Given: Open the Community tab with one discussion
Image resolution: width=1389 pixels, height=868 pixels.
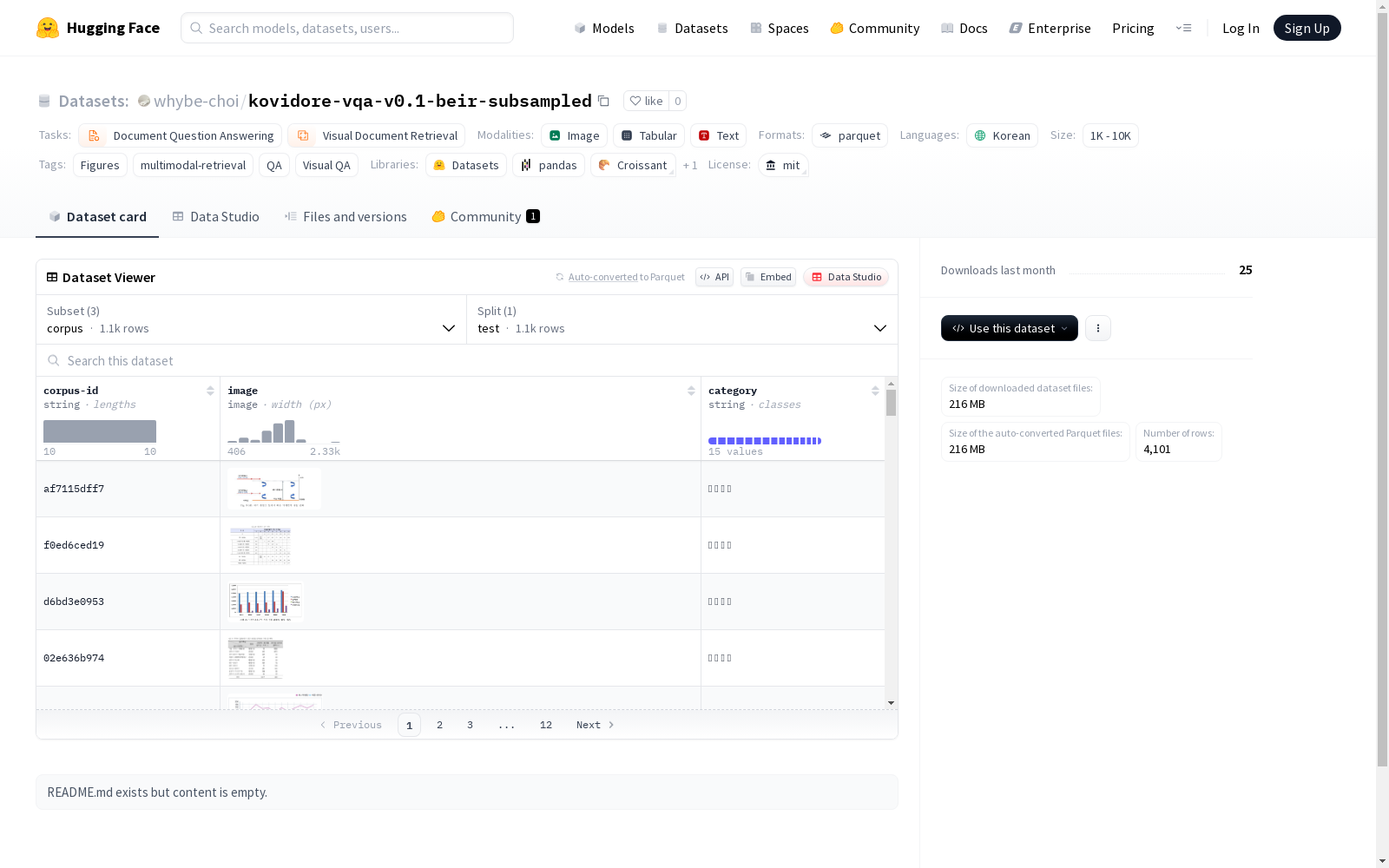Looking at the screenshot, I should pos(485,217).
